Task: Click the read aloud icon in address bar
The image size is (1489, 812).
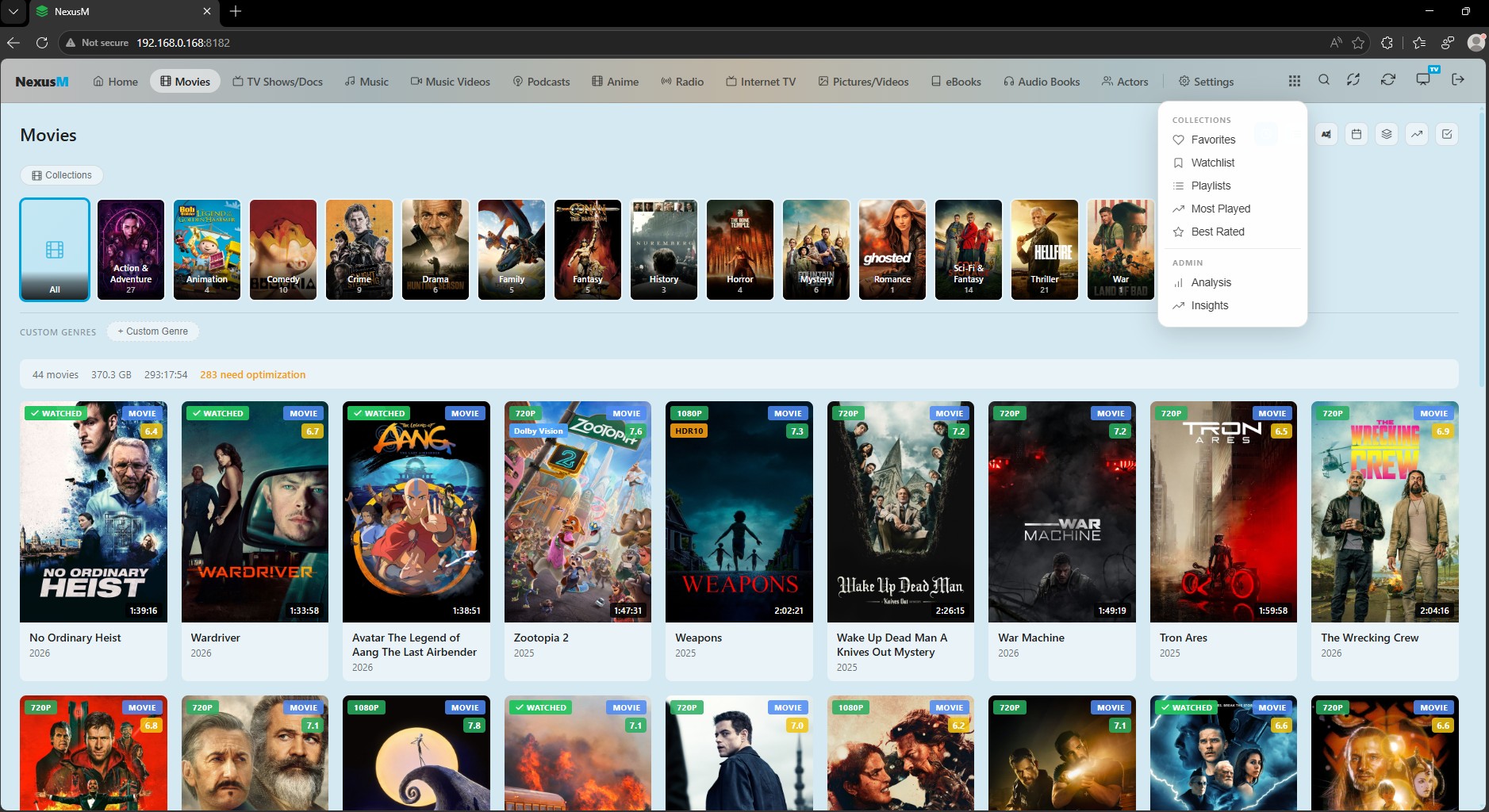Action: [x=1336, y=43]
